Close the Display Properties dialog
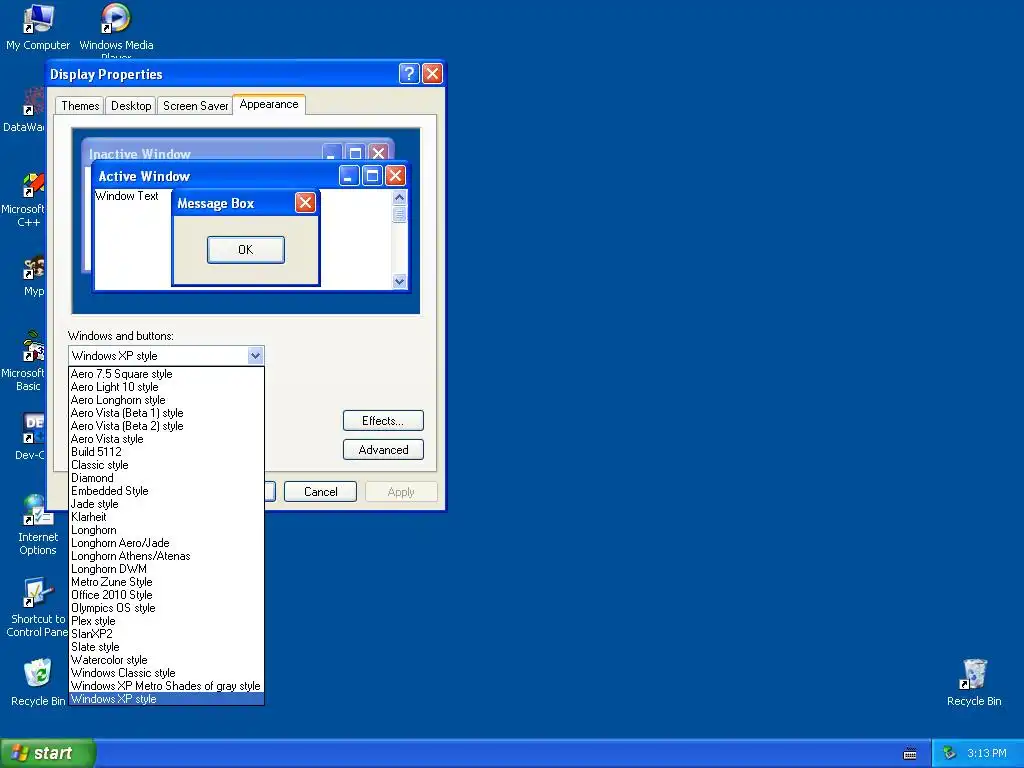1024x768 pixels. [x=432, y=73]
